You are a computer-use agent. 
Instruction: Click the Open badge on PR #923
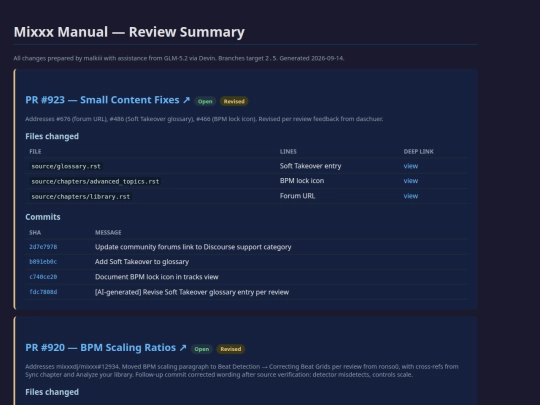(x=205, y=101)
